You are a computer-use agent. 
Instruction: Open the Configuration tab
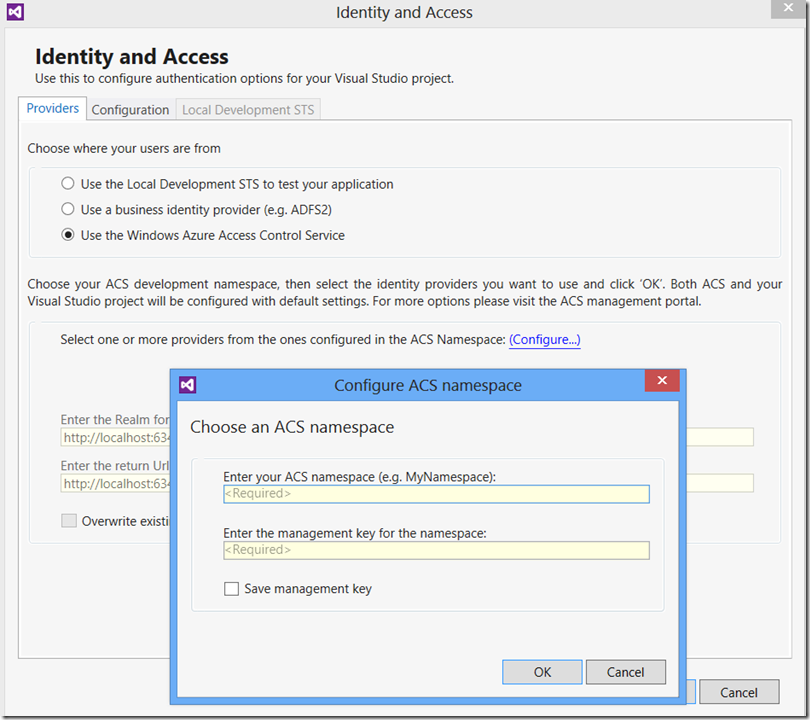point(131,109)
